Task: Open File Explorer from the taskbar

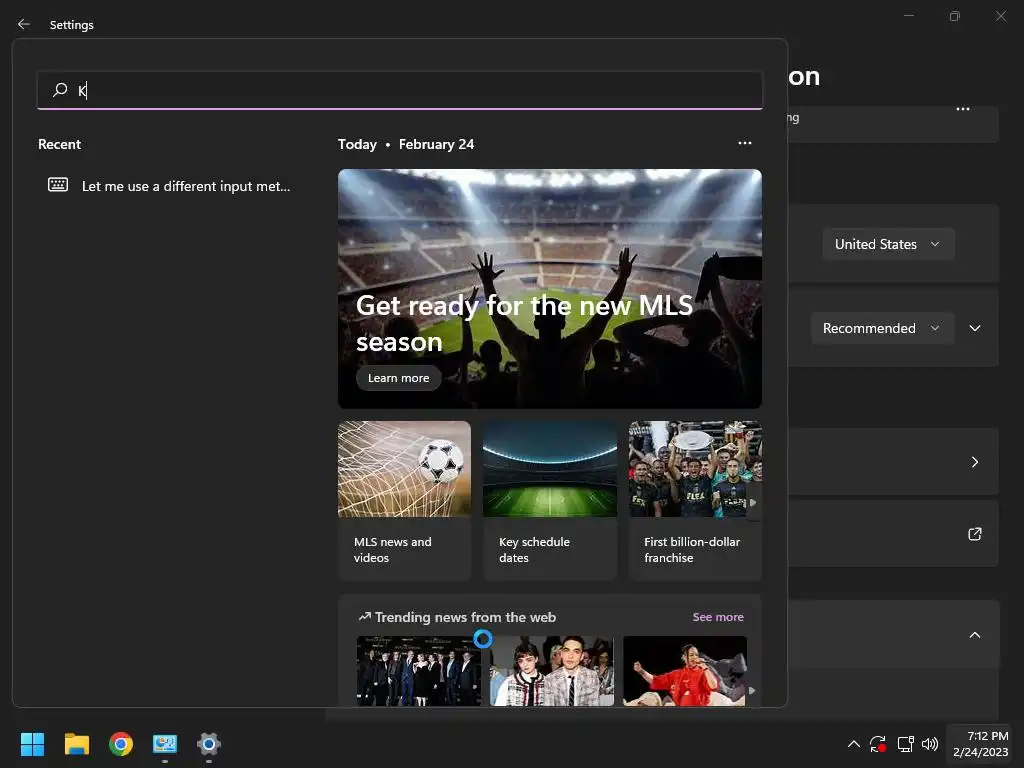Action: [x=76, y=744]
